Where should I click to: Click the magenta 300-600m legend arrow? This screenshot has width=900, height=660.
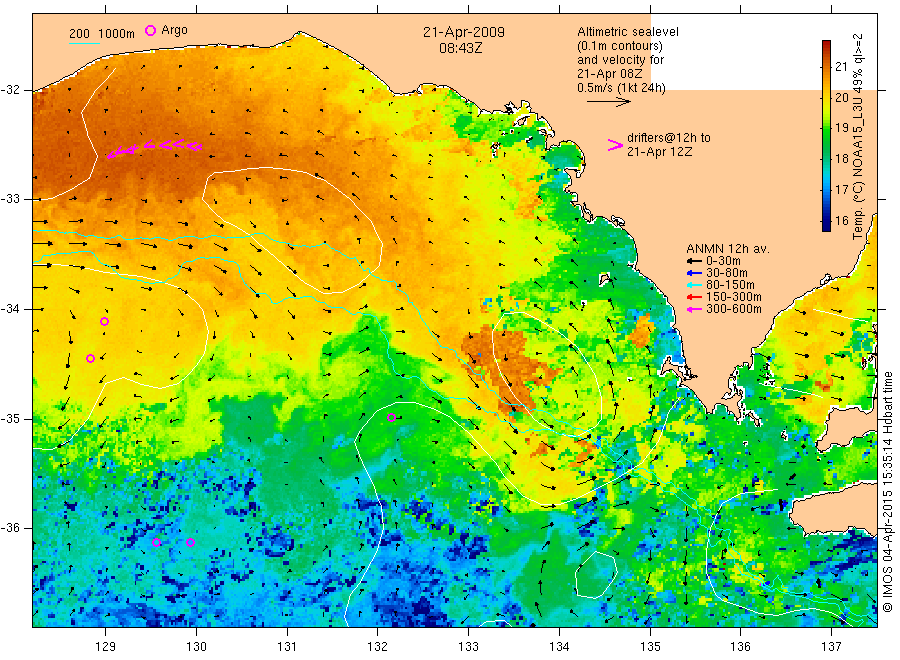click(x=694, y=309)
